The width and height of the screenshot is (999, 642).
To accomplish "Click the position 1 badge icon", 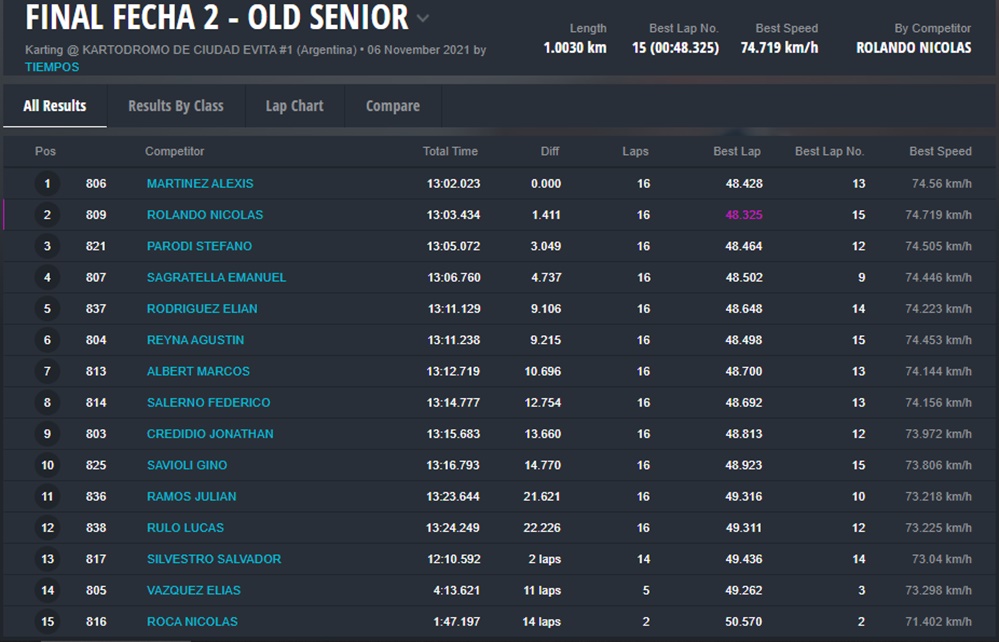I will tap(46, 184).
